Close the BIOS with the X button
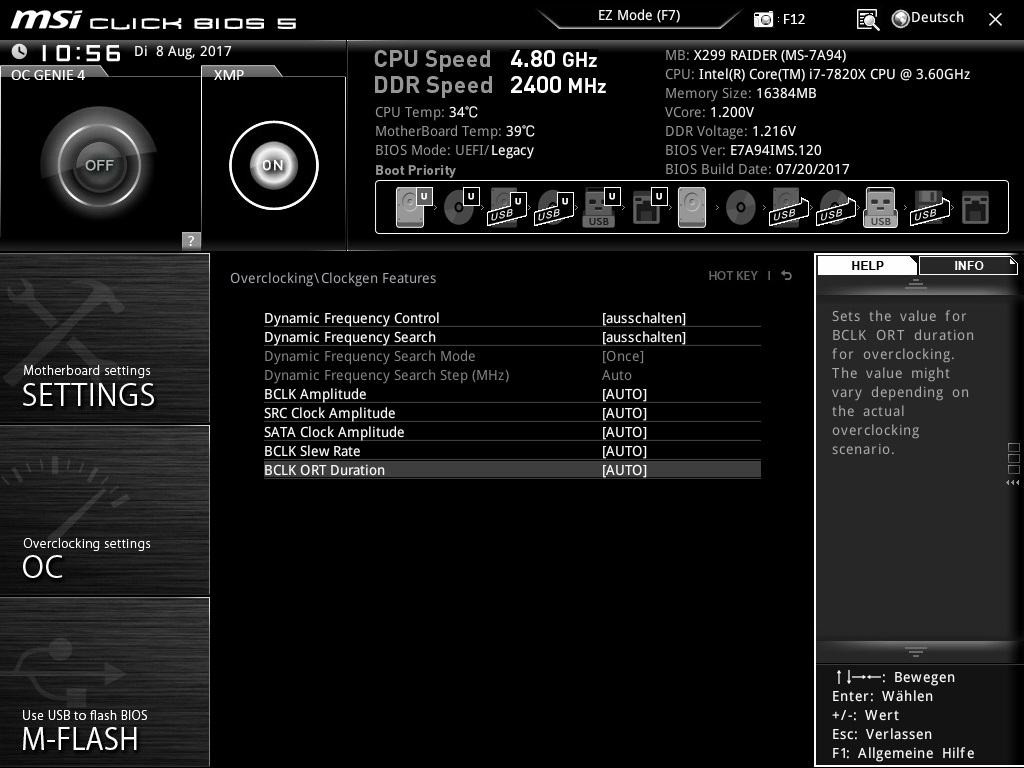 coord(995,20)
